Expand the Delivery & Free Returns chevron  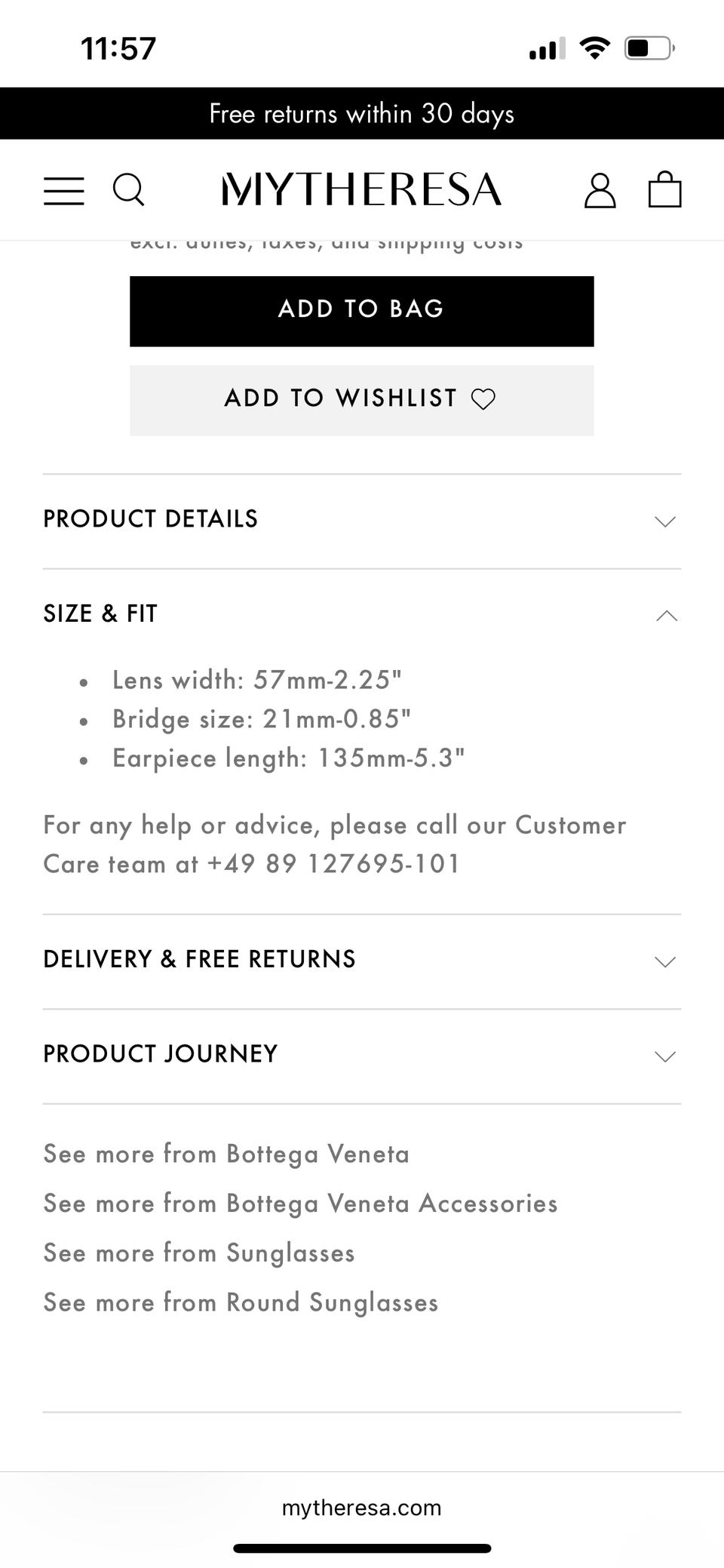(664, 961)
